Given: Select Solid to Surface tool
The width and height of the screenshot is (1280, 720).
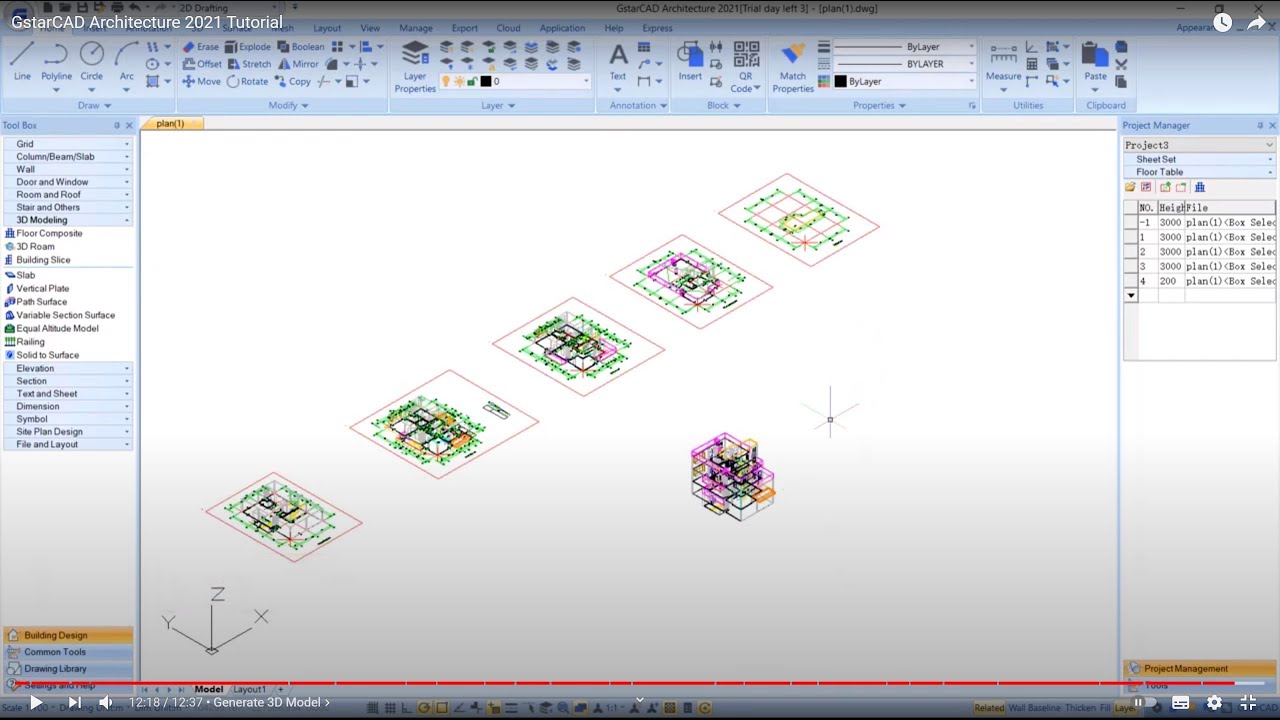Looking at the screenshot, I should click(42, 355).
